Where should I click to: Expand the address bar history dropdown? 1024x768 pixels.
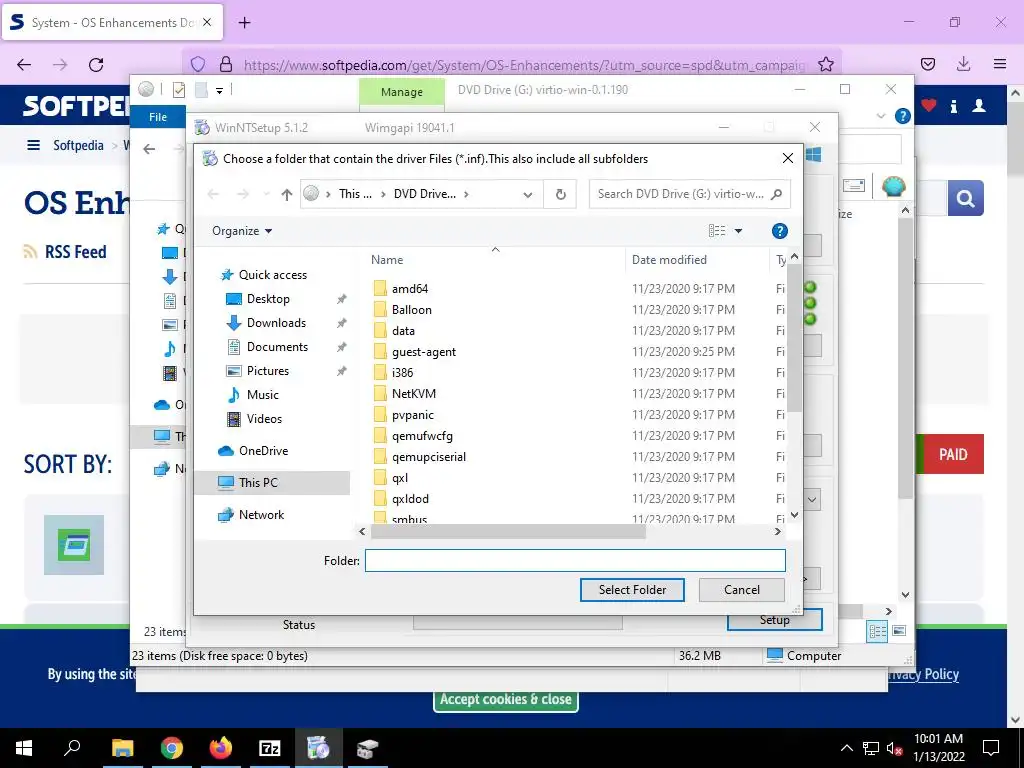[x=528, y=194]
